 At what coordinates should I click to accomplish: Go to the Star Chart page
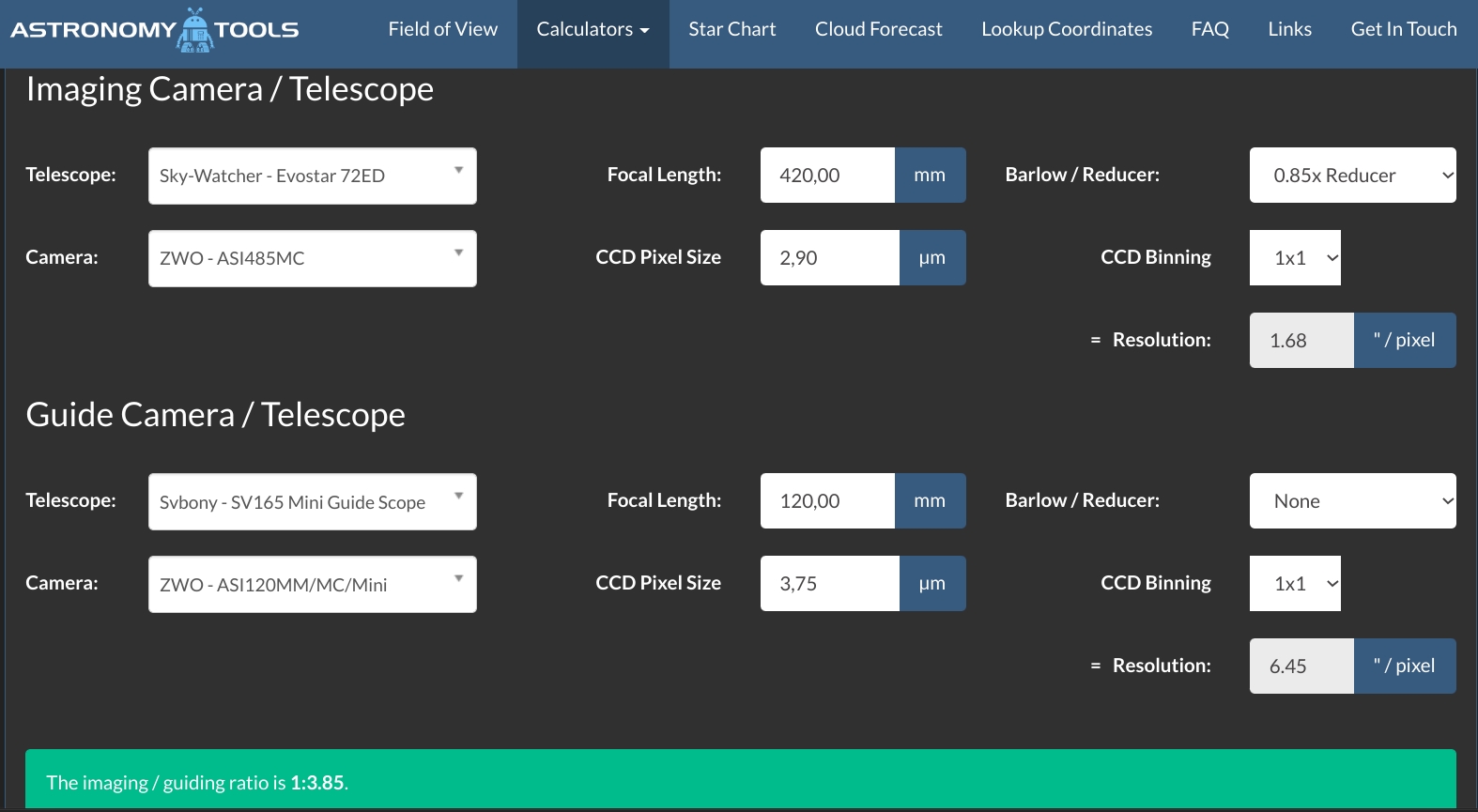tap(731, 30)
